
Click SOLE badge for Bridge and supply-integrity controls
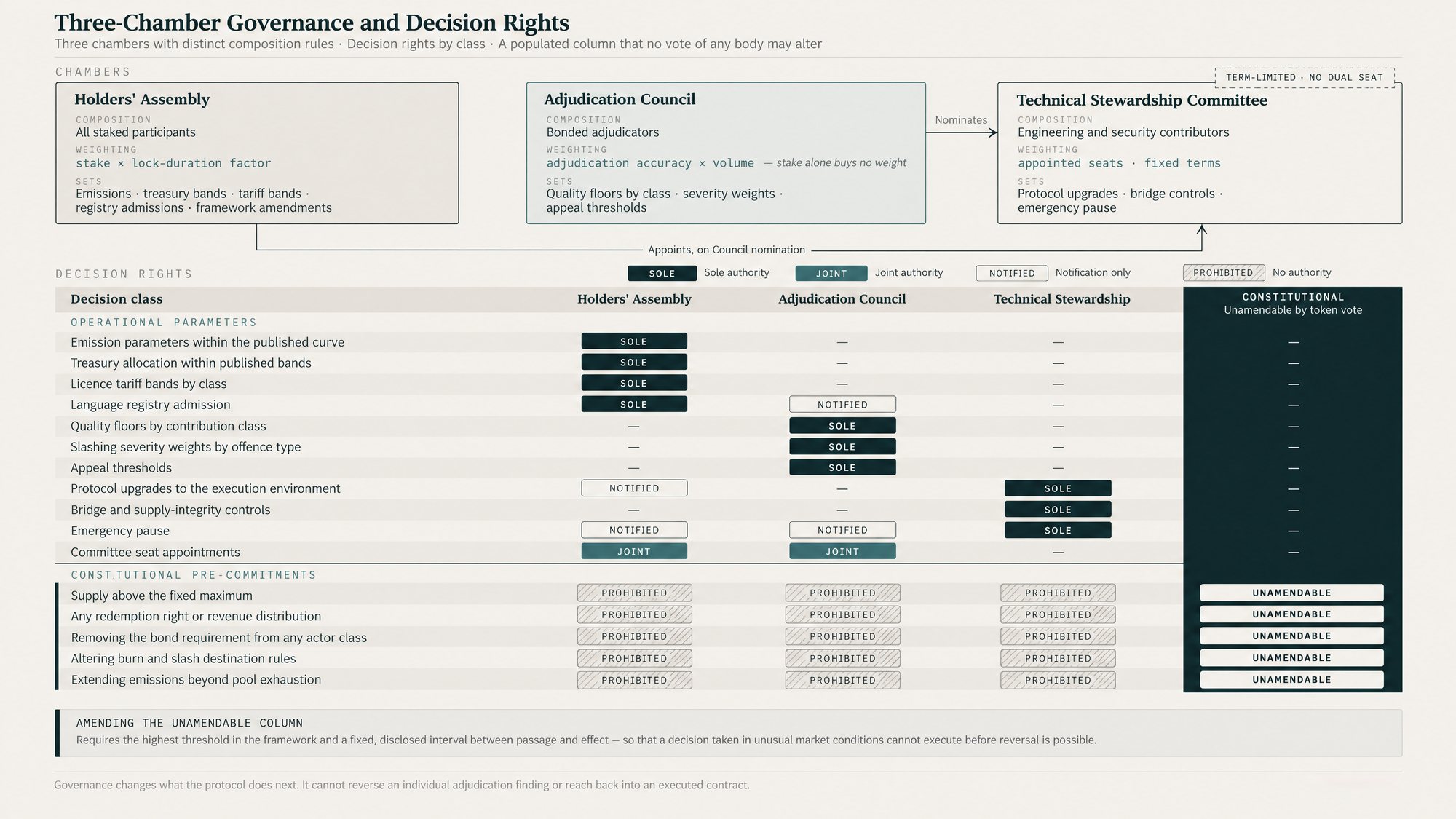point(1058,510)
